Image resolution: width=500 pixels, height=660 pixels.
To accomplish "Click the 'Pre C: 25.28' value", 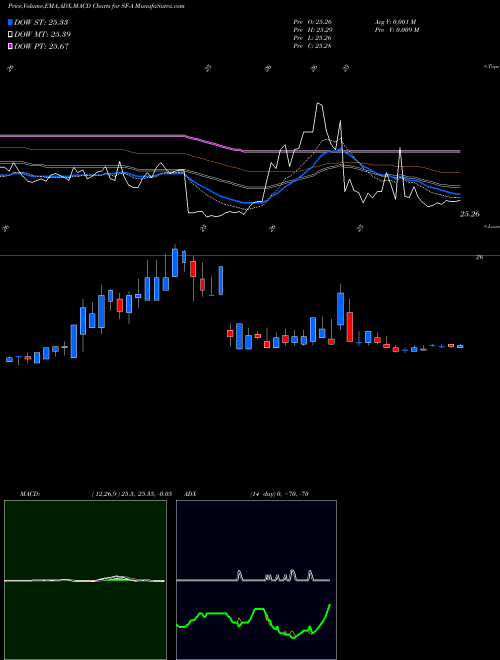I will click(x=313, y=46).
